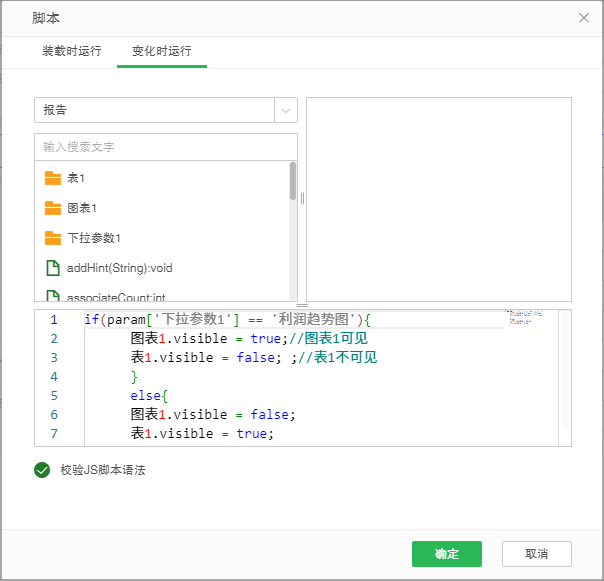The height and width of the screenshot is (581, 604).
Task: Click the 下拉参数1 folder icon
Action: tap(53, 238)
